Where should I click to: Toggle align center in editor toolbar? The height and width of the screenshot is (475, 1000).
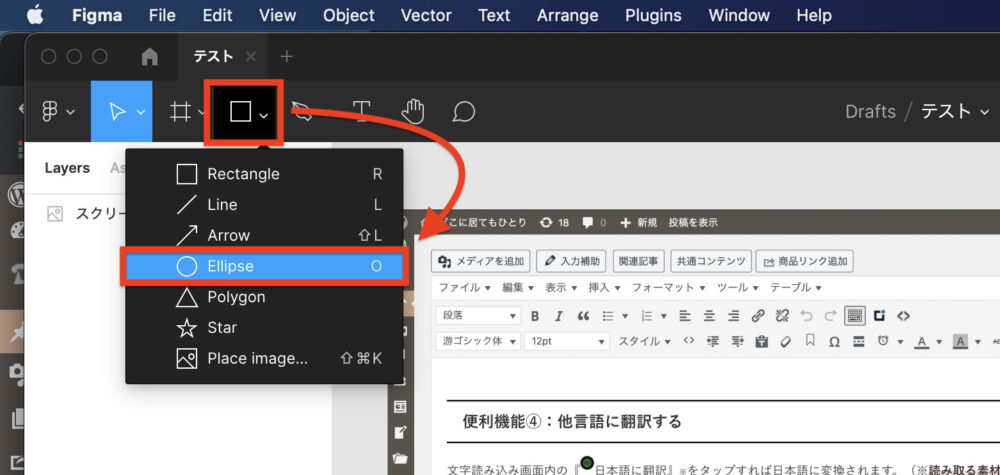709,316
